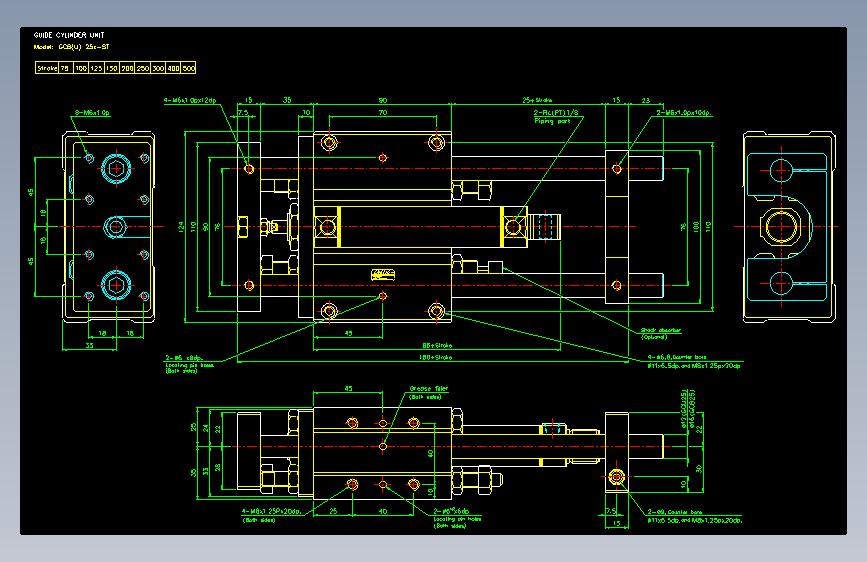Click the 300 cell in Stroke table

click(158, 68)
